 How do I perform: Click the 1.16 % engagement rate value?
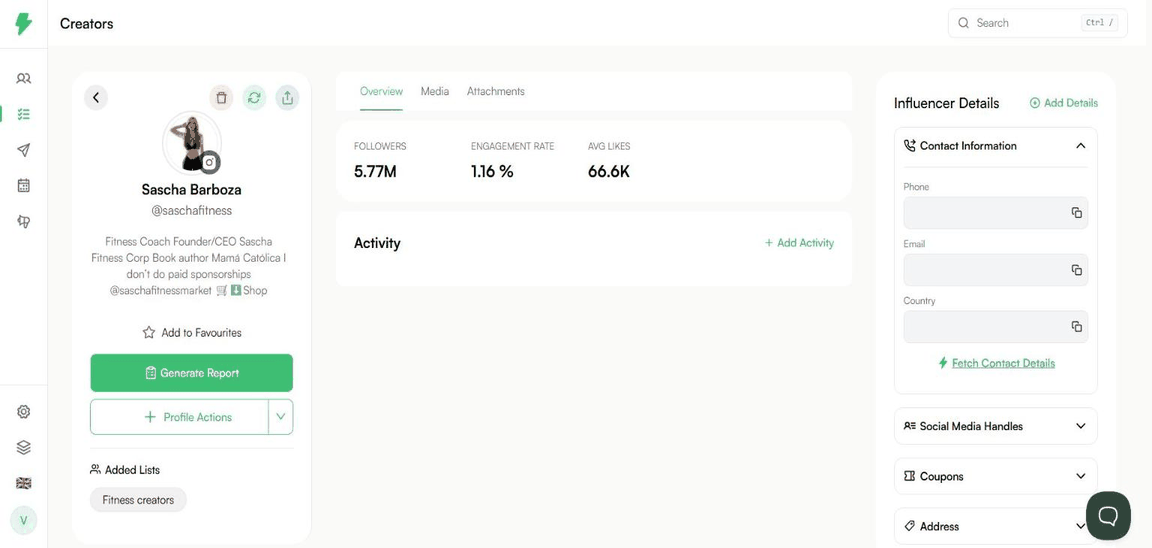pos(492,173)
